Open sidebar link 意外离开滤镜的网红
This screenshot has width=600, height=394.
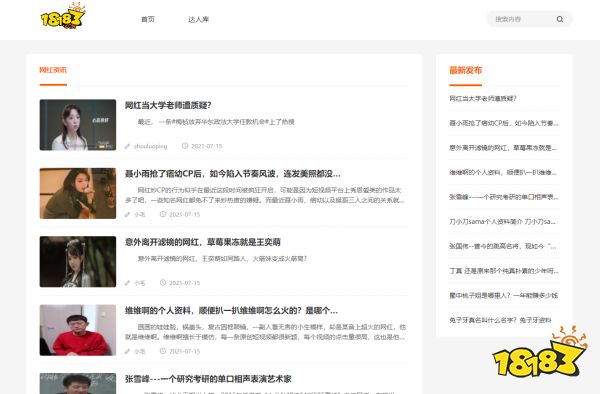pos(503,148)
